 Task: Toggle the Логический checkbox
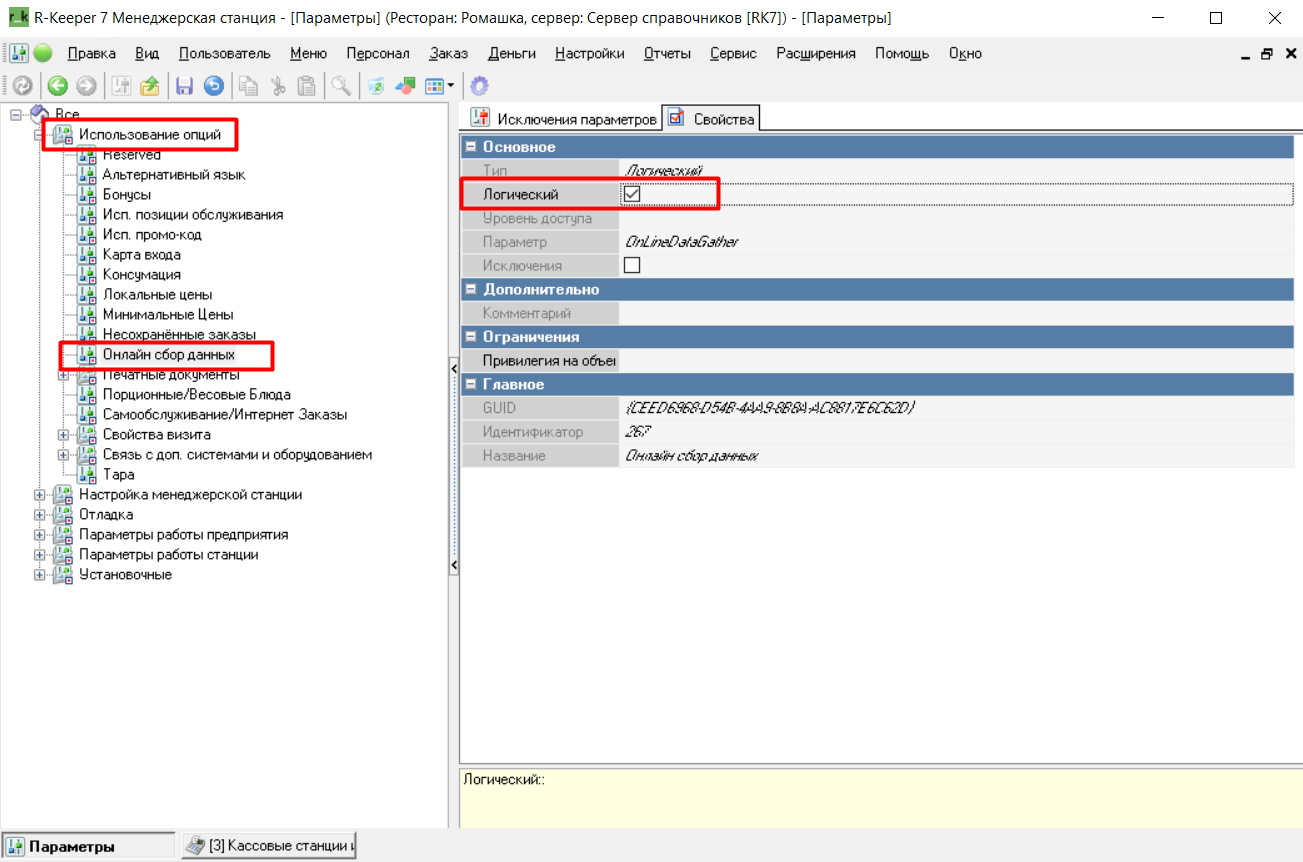point(631,194)
